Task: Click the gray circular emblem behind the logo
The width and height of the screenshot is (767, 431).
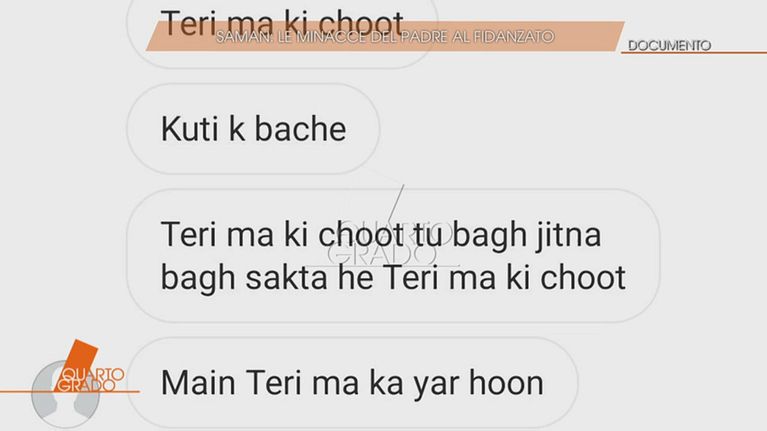Action: [66, 395]
